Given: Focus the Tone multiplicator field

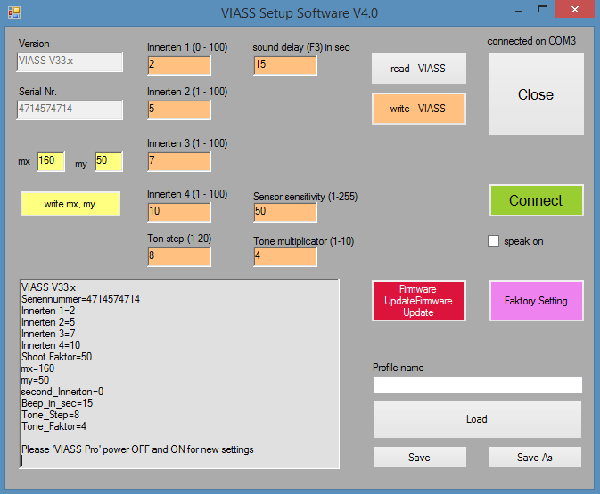Looking at the screenshot, I should [285, 256].
